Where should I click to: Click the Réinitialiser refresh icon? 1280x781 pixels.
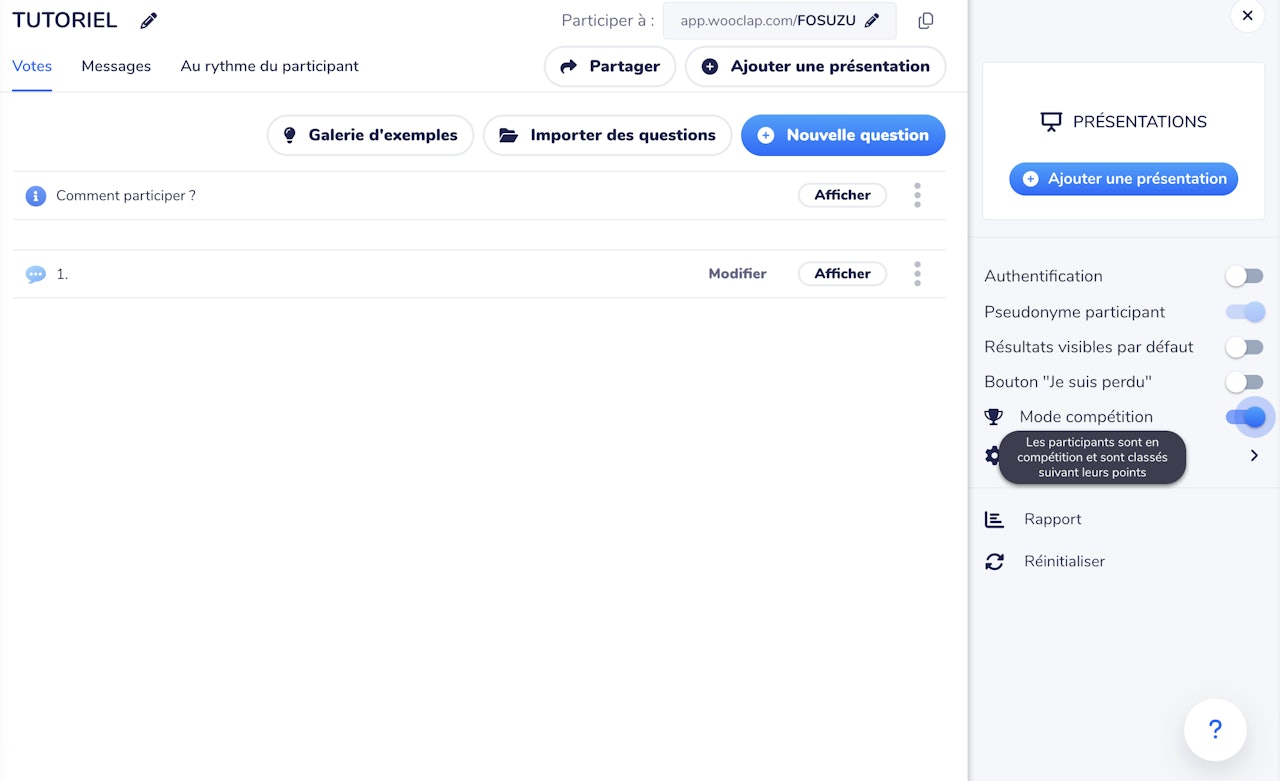click(994, 561)
